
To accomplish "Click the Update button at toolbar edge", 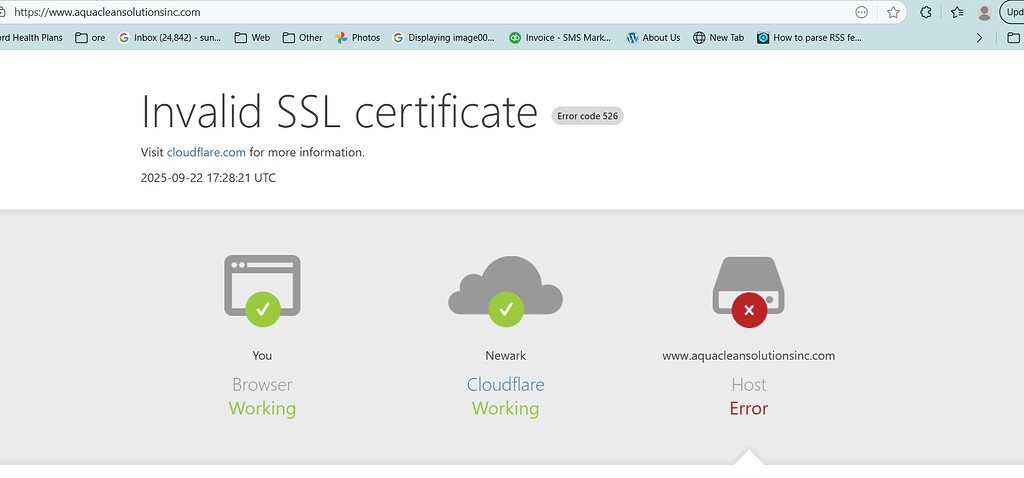I will [1012, 12].
